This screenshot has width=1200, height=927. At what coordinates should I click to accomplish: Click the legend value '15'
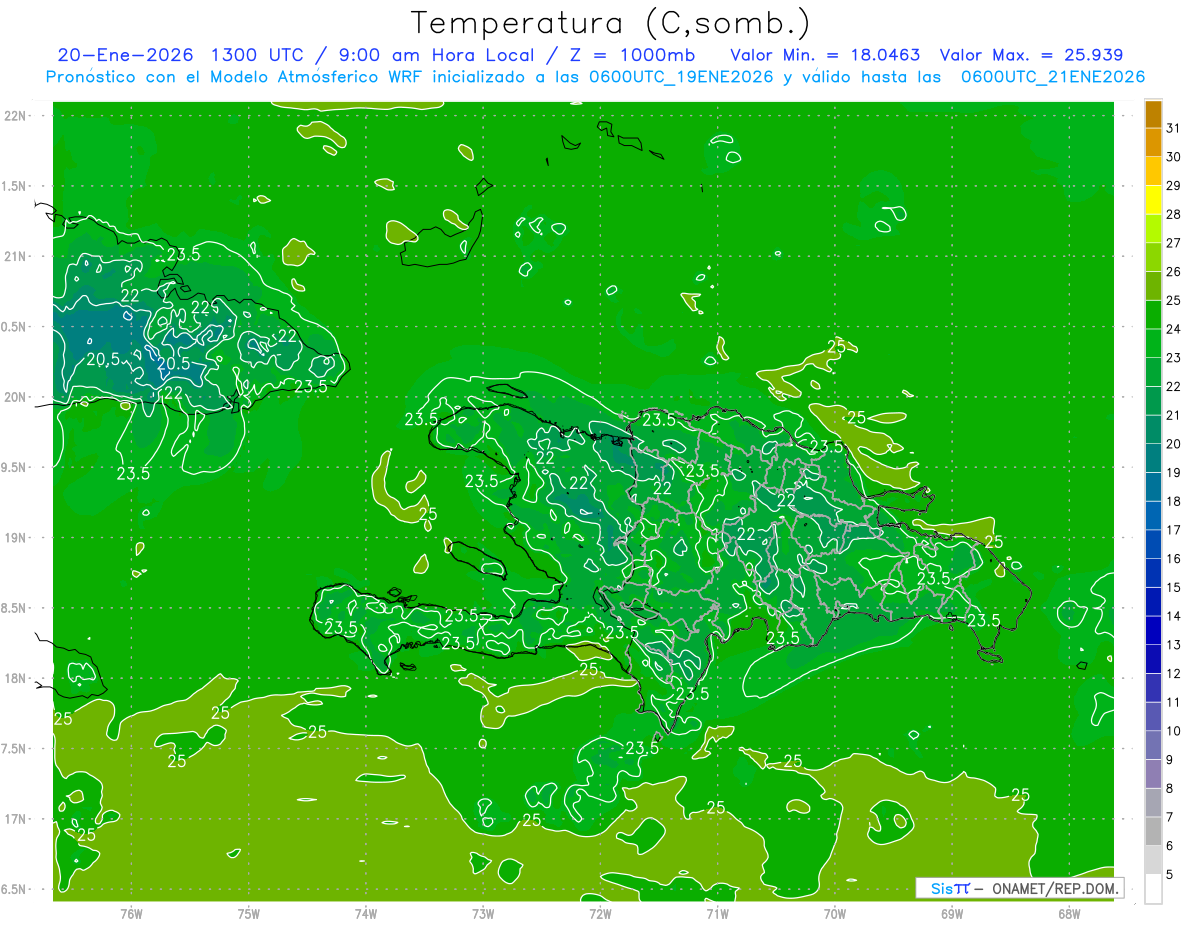pos(1174,587)
